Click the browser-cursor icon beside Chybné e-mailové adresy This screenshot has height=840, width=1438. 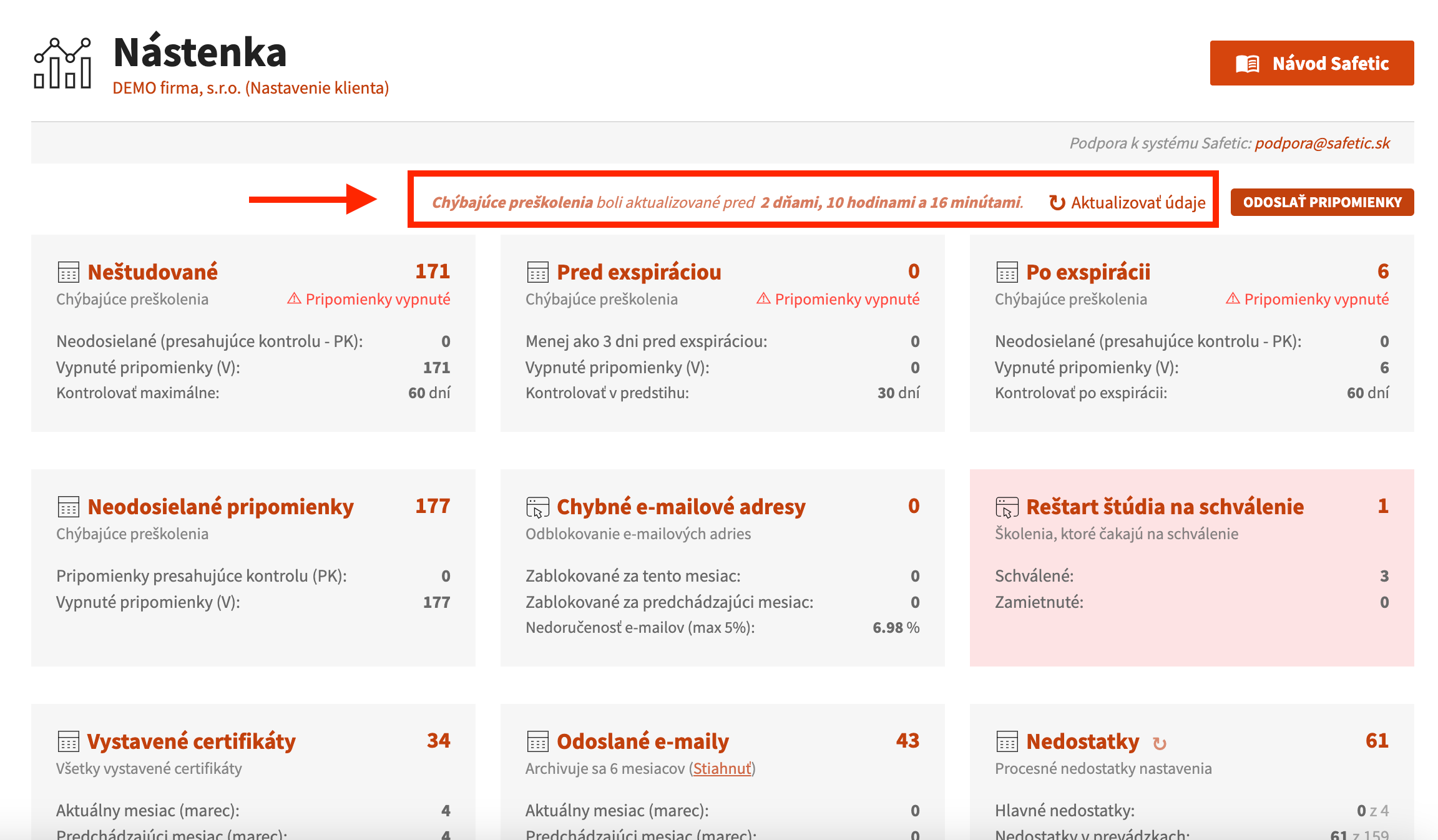[x=537, y=507]
